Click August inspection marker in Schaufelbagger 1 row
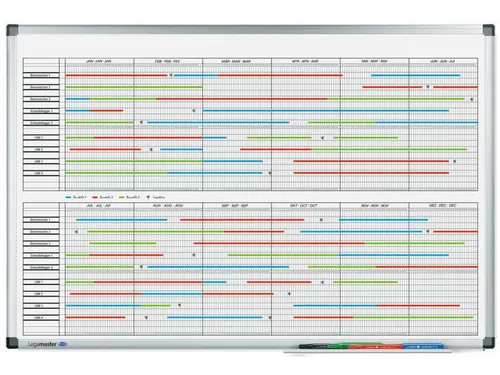Image resolution: width=500 pixels, height=375 pixels. coord(194,255)
